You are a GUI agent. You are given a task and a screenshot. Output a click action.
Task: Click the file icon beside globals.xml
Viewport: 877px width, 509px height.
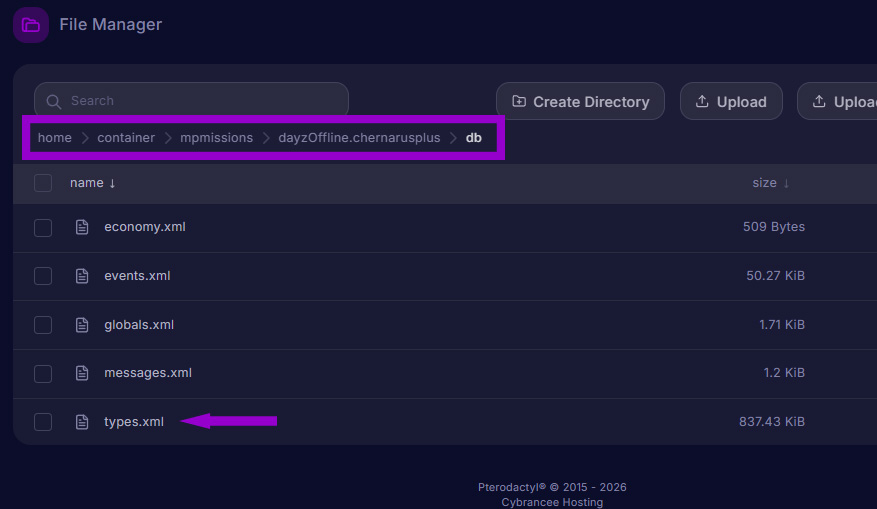coord(82,325)
